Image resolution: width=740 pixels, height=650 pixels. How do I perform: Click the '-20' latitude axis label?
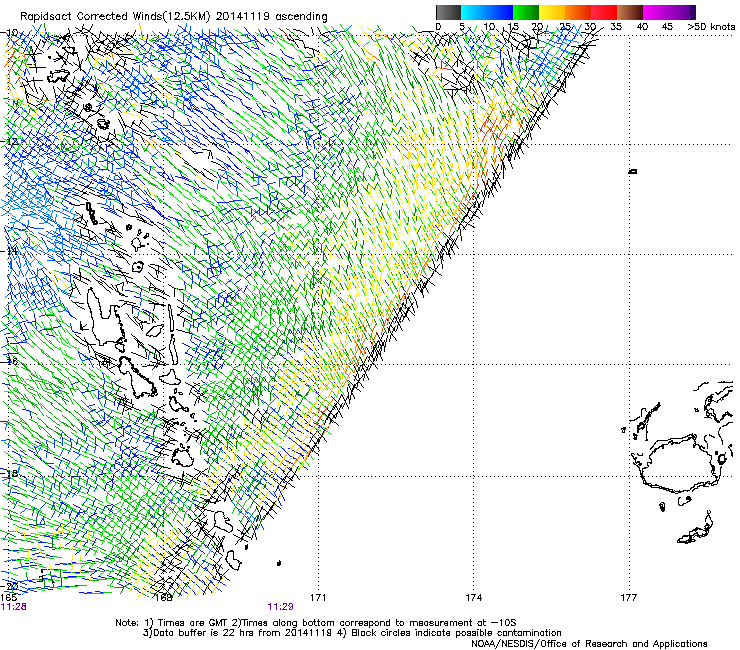coord(9,586)
